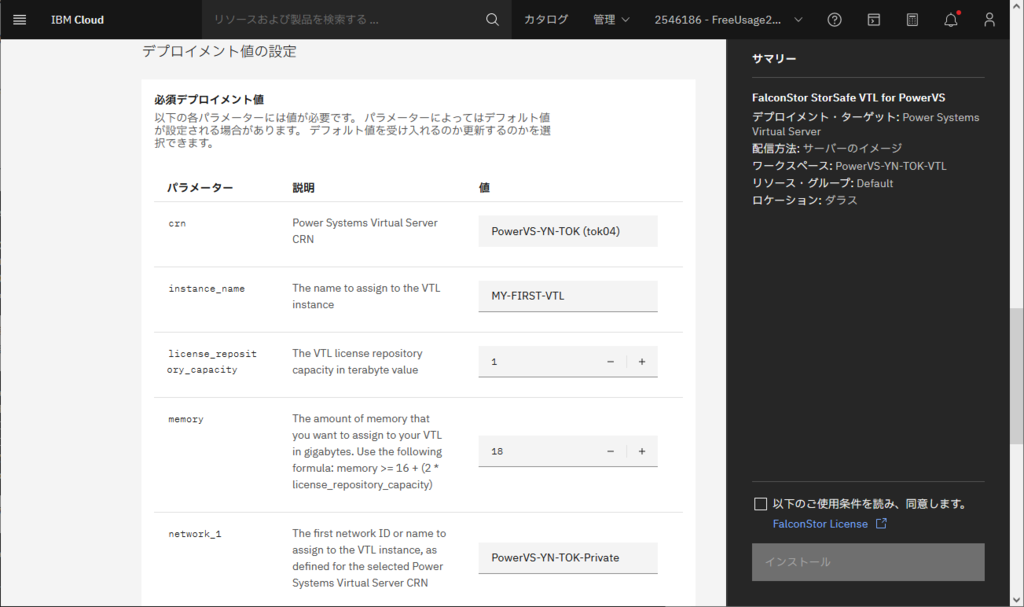Click the network_1 parameter name

pyautogui.click(x=195, y=534)
